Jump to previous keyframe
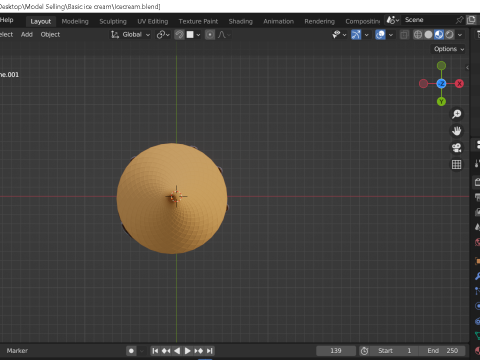 [x=166, y=351]
